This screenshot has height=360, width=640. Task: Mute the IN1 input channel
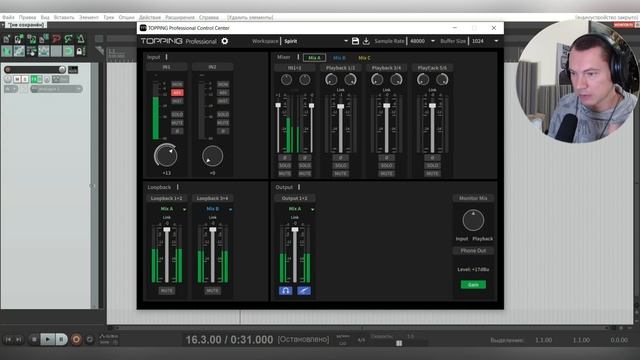coord(177,122)
